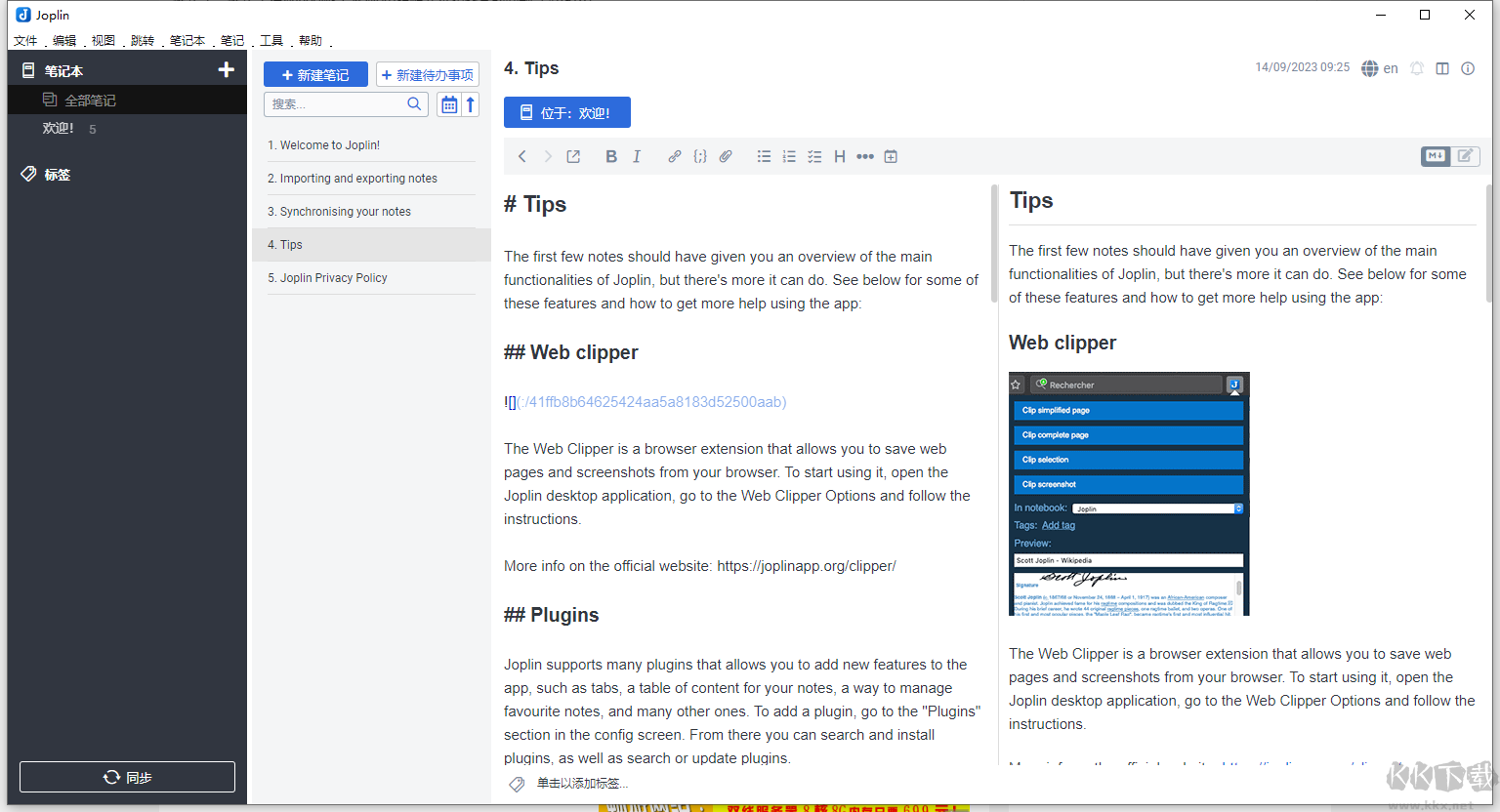Open note '1. Welcome to Joplin!'

tap(371, 145)
